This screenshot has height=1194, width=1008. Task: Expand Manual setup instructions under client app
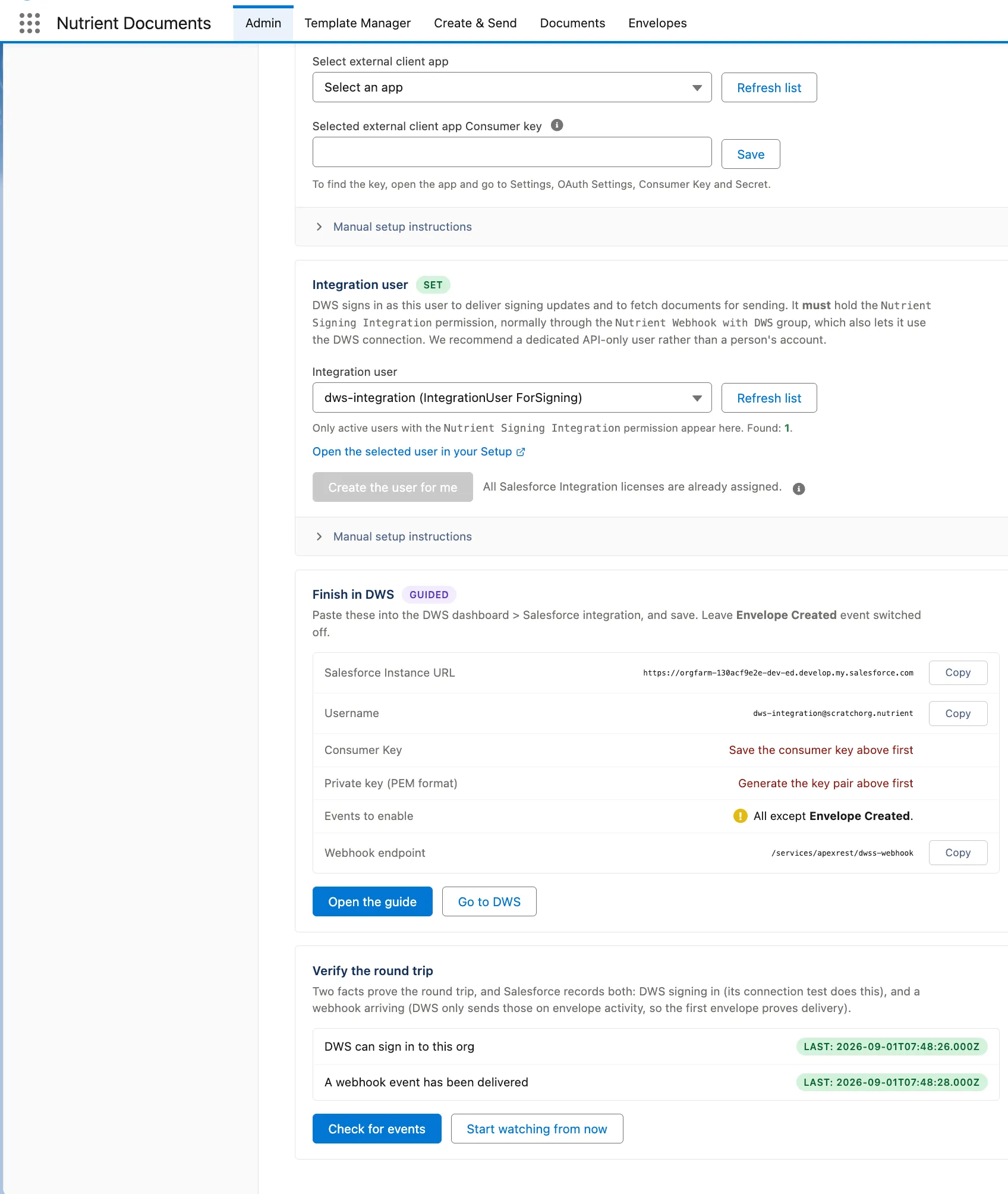(402, 227)
